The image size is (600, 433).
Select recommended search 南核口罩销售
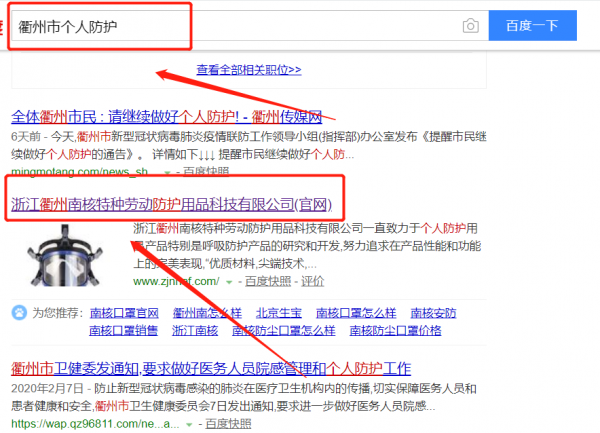tap(123, 330)
